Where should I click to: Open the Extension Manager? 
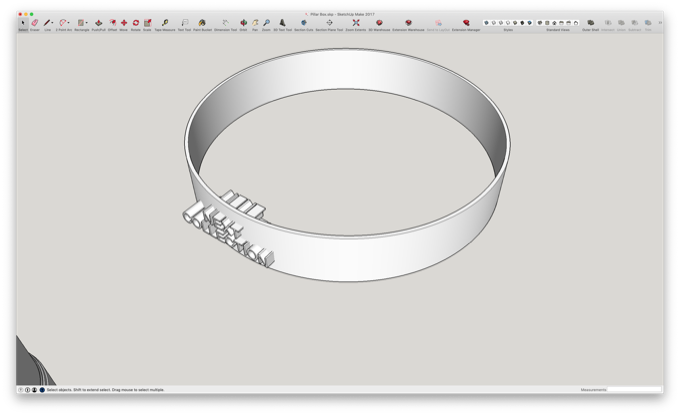pos(466,23)
